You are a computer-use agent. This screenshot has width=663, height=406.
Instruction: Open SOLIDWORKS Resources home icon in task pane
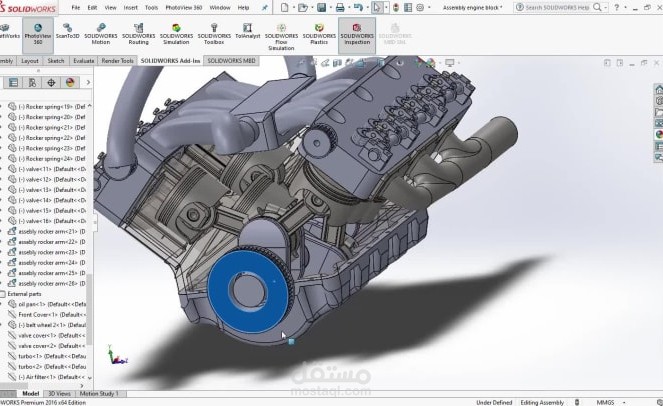pyautogui.click(x=659, y=89)
